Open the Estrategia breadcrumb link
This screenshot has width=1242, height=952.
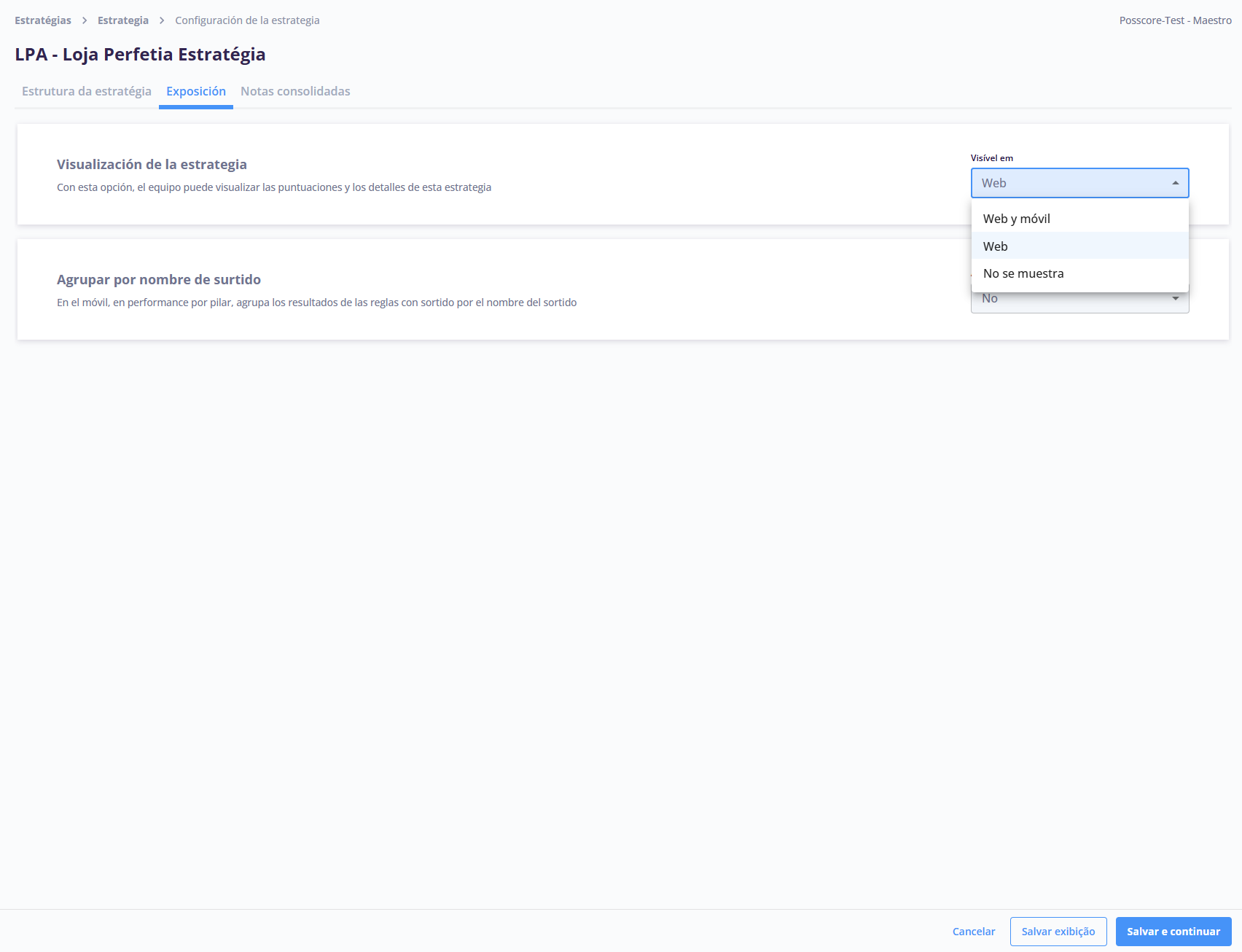[123, 20]
